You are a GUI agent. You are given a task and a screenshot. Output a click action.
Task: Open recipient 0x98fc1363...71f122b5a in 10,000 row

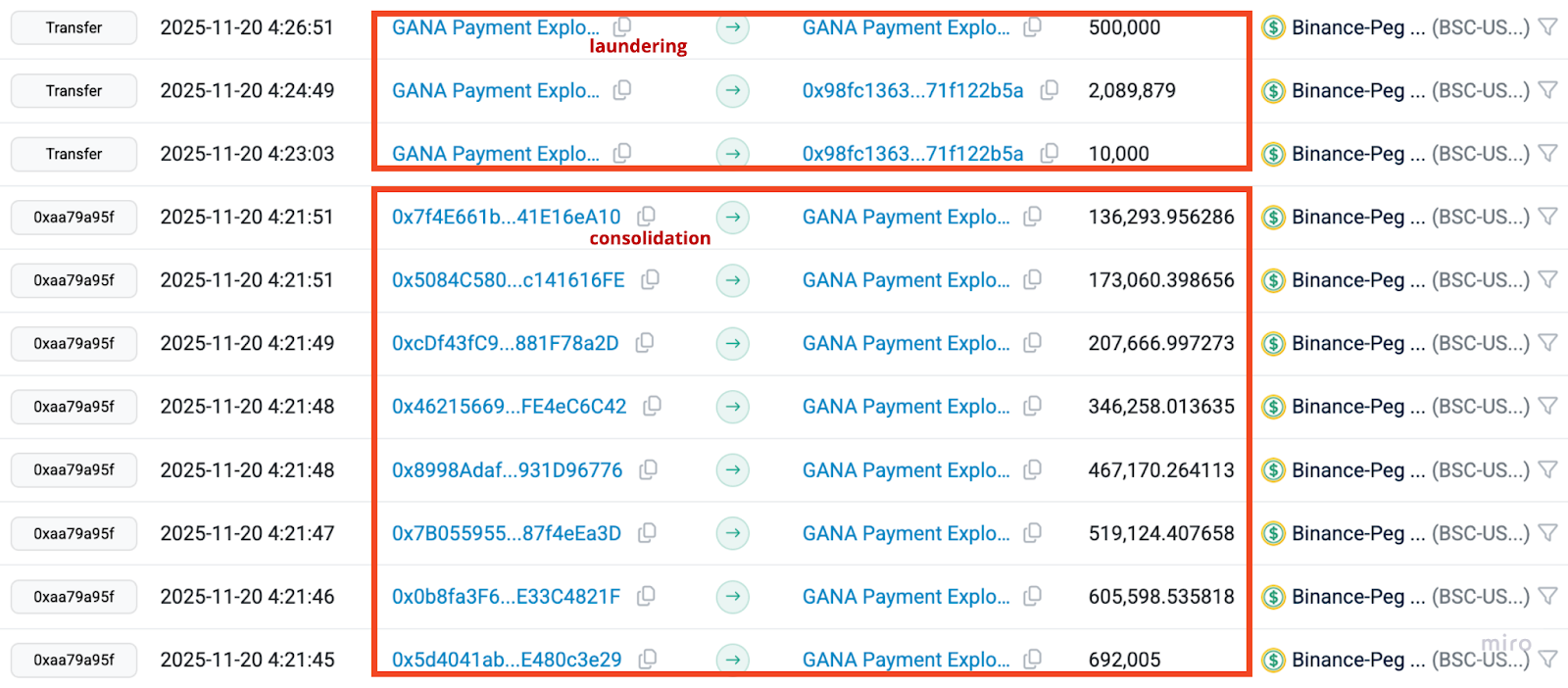(x=913, y=154)
